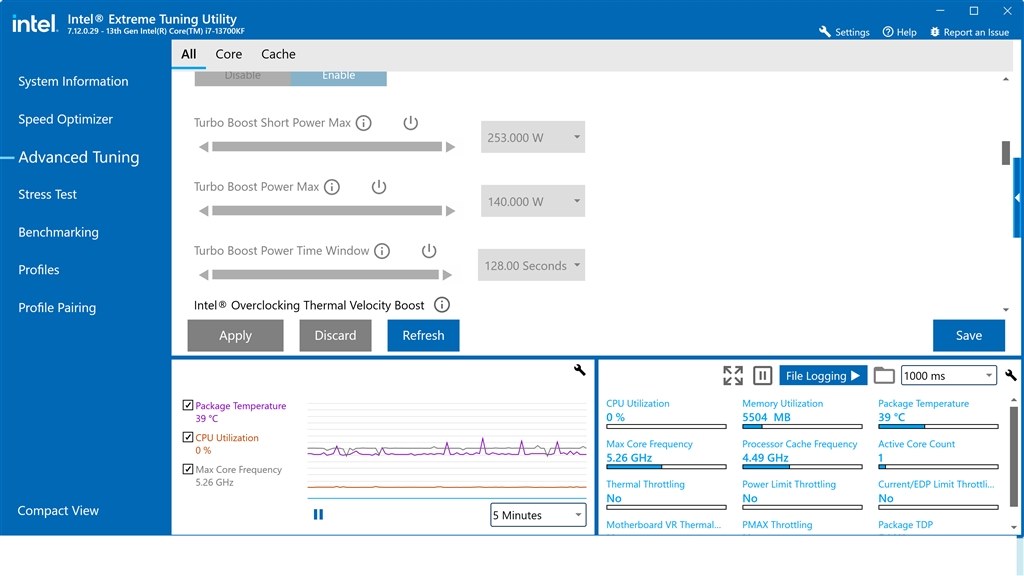This screenshot has height=576, width=1024.
Task: Switch to the All tab
Action: tap(189, 54)
